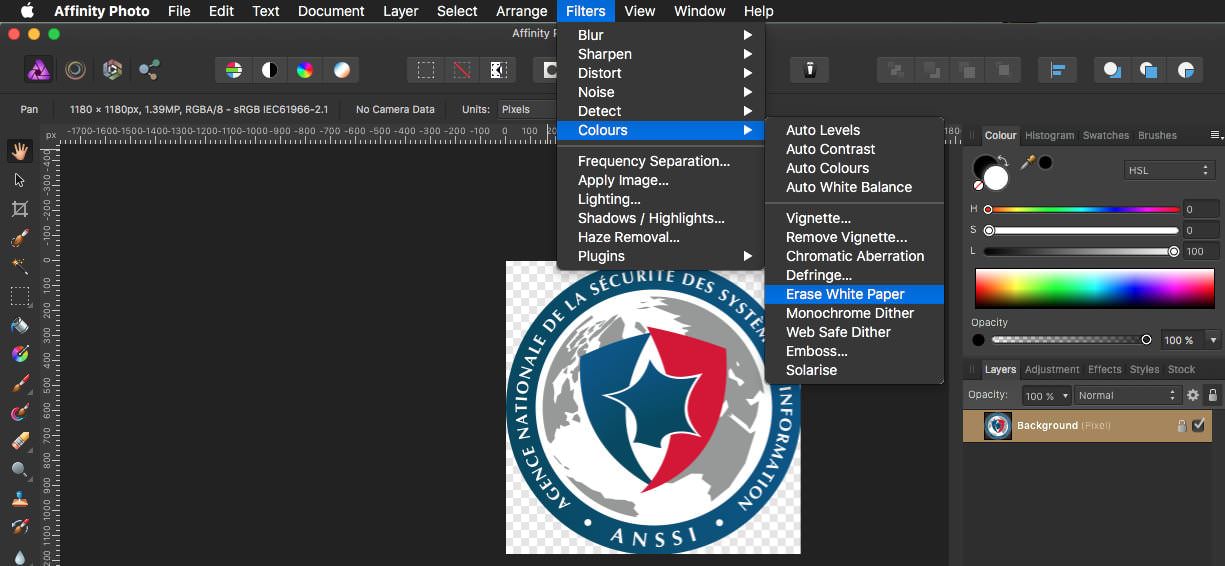Click the lightness L slider
This screenshot has height=566, width=1225.
1082,251
